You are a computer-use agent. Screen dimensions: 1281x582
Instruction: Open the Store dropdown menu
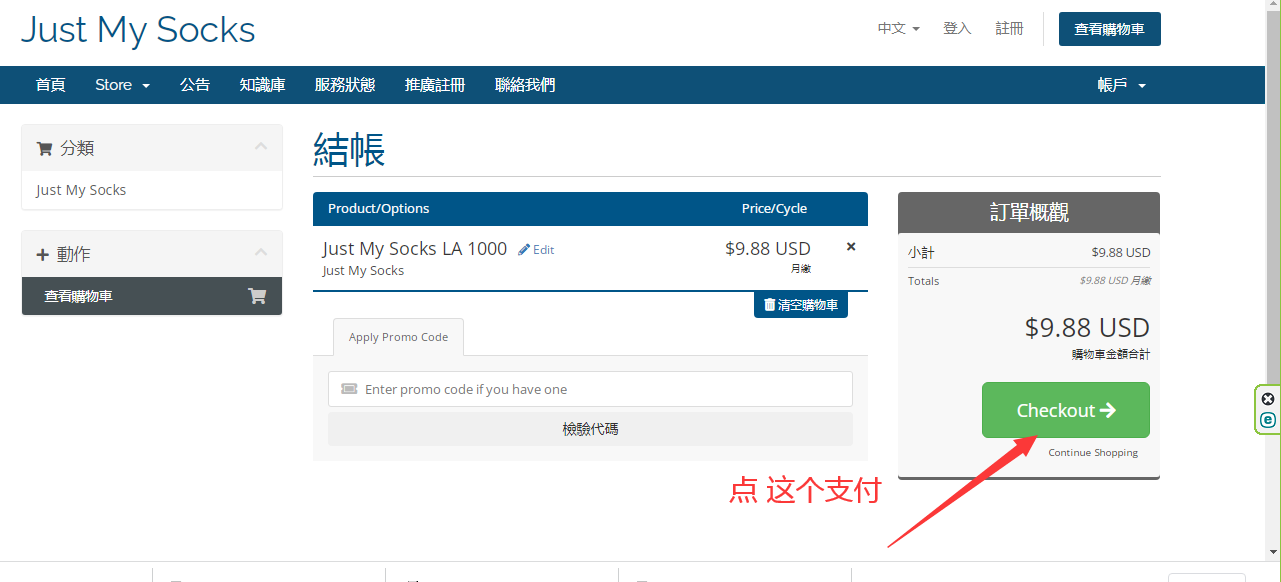(121, 85)
